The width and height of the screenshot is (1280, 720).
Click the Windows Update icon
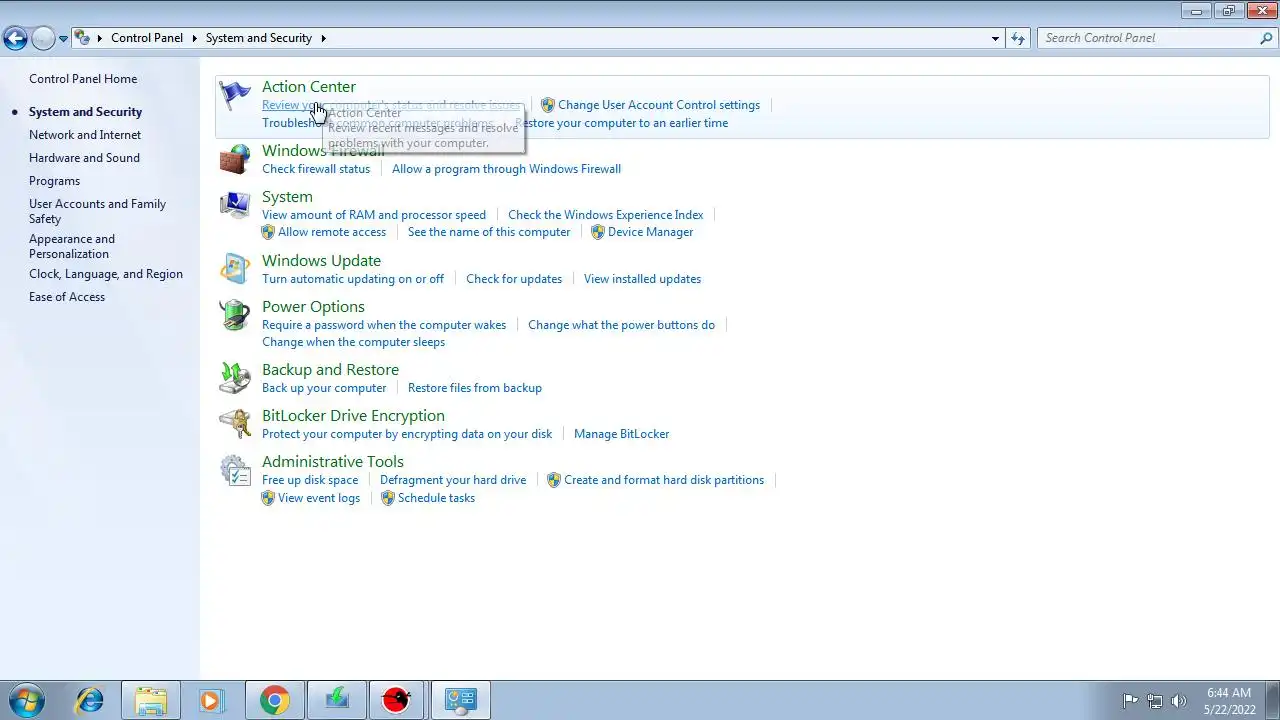[235, 269]
